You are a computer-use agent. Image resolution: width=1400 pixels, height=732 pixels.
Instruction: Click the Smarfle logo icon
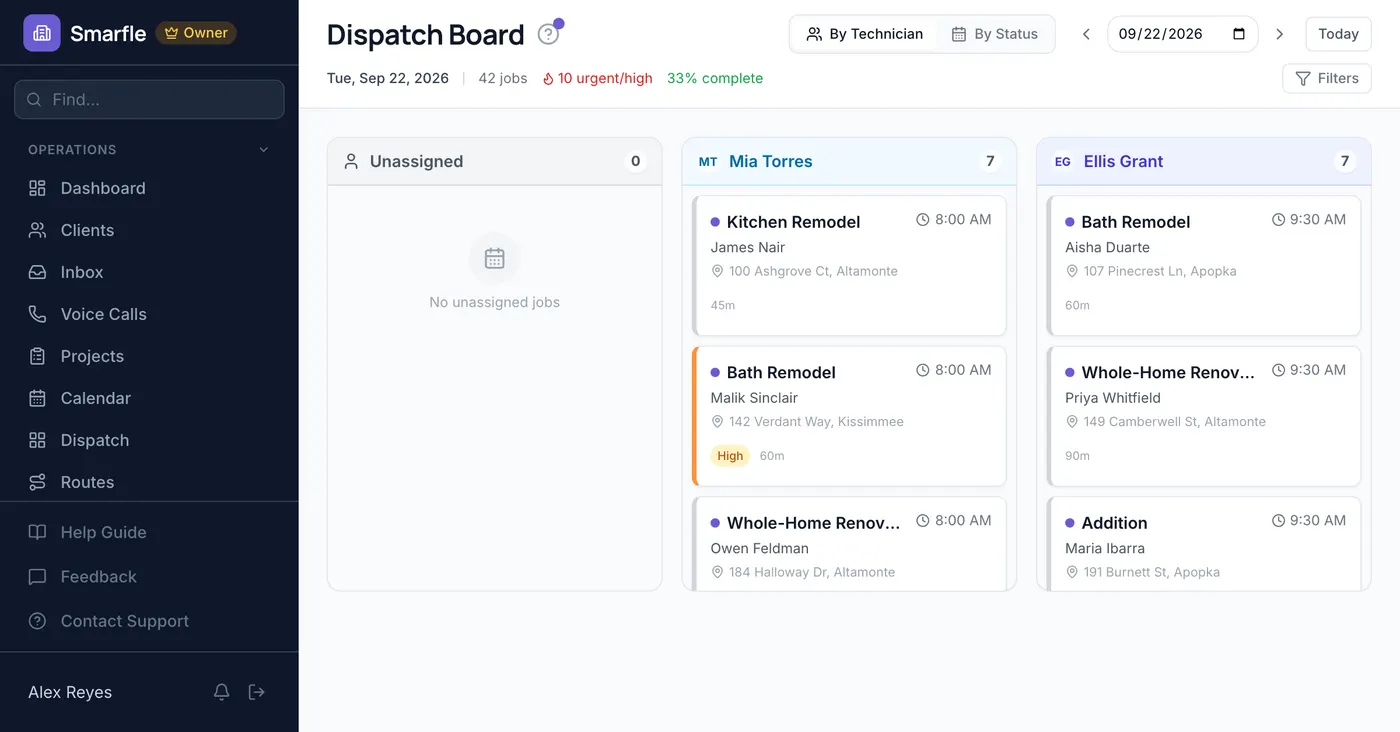pyautogui.click(x=42, y=33)
